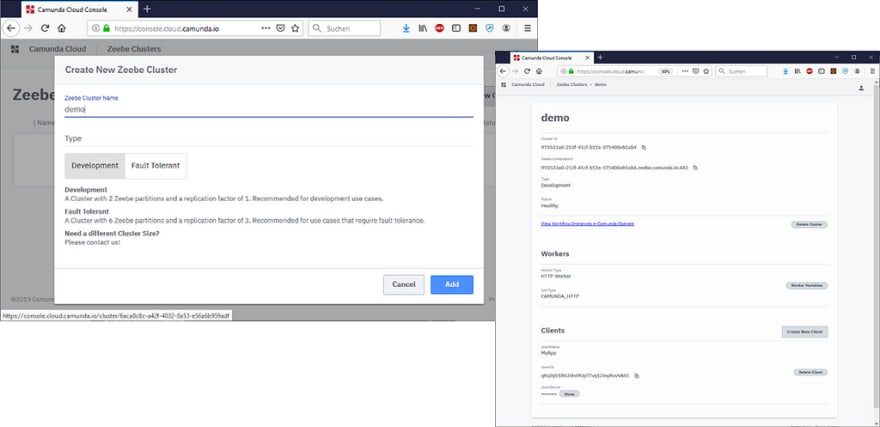Click Camunda Cloud nav item in left window
This screenshot has width=880, height=427.
57,49
